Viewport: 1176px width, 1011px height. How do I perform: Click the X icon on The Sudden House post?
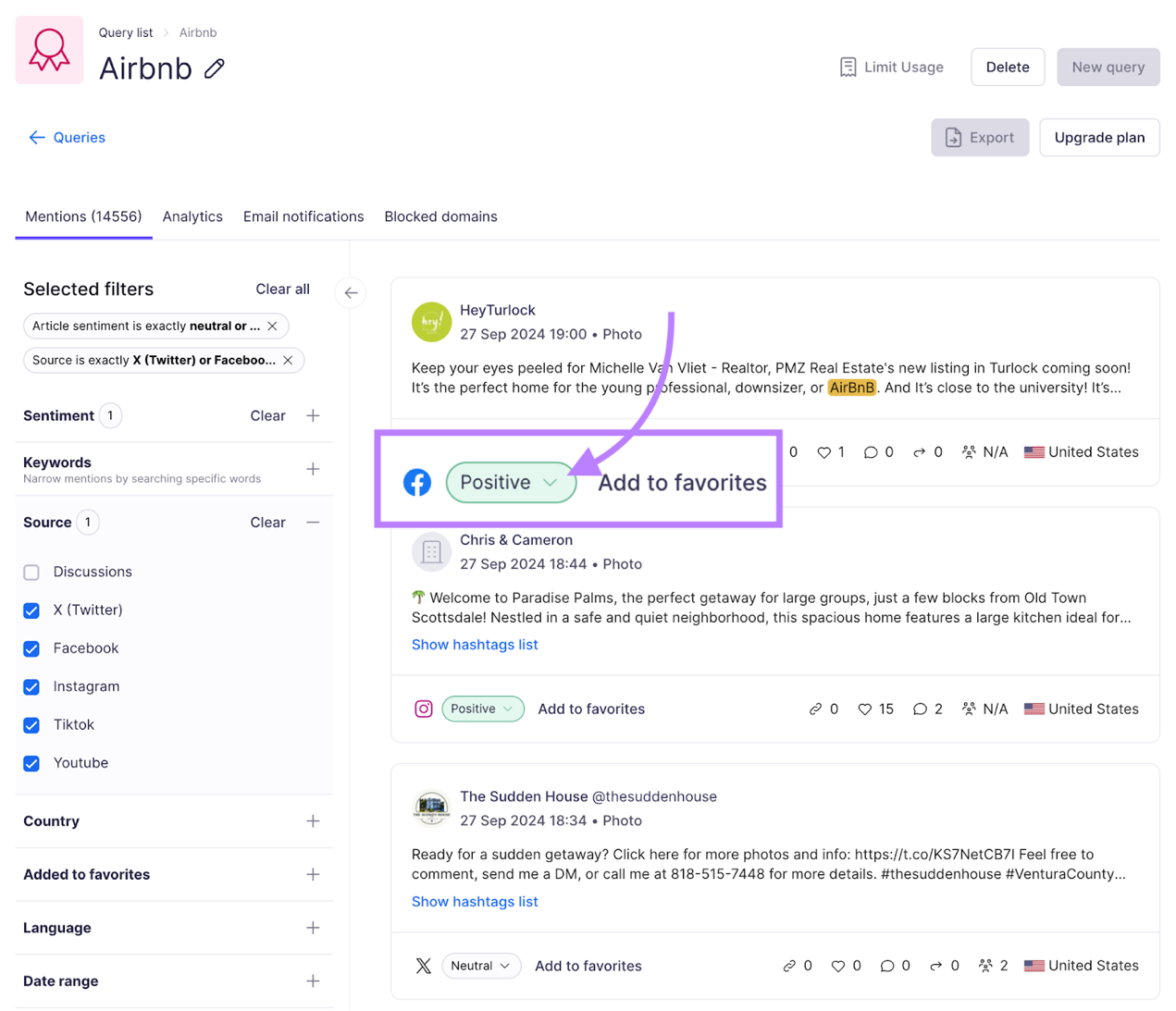pyautogui.click(x=423, y=966)
